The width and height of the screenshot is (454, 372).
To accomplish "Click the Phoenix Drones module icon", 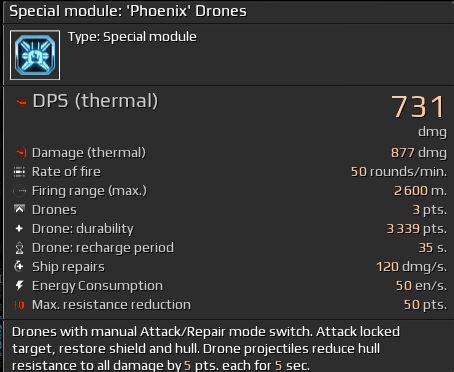I will coord(35,55).
